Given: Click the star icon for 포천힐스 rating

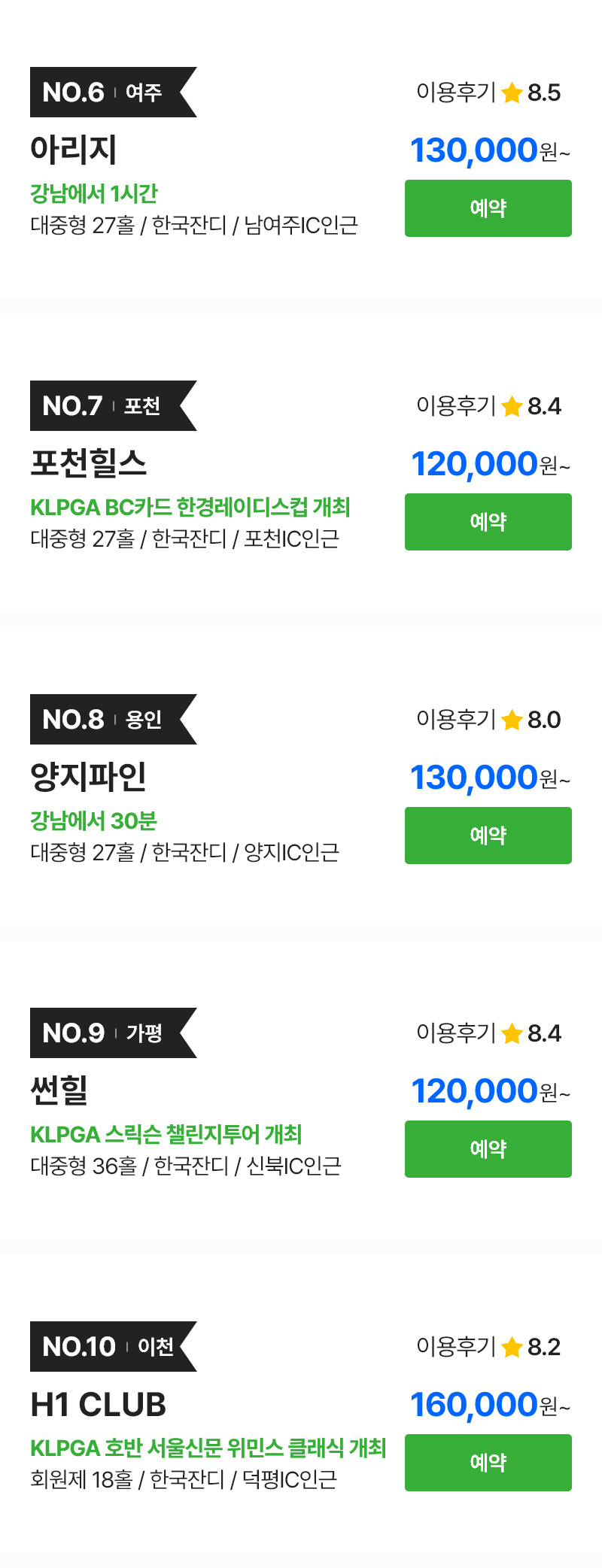Looking at the screenshot, I should pyautogui.click(x=512, y=407).
